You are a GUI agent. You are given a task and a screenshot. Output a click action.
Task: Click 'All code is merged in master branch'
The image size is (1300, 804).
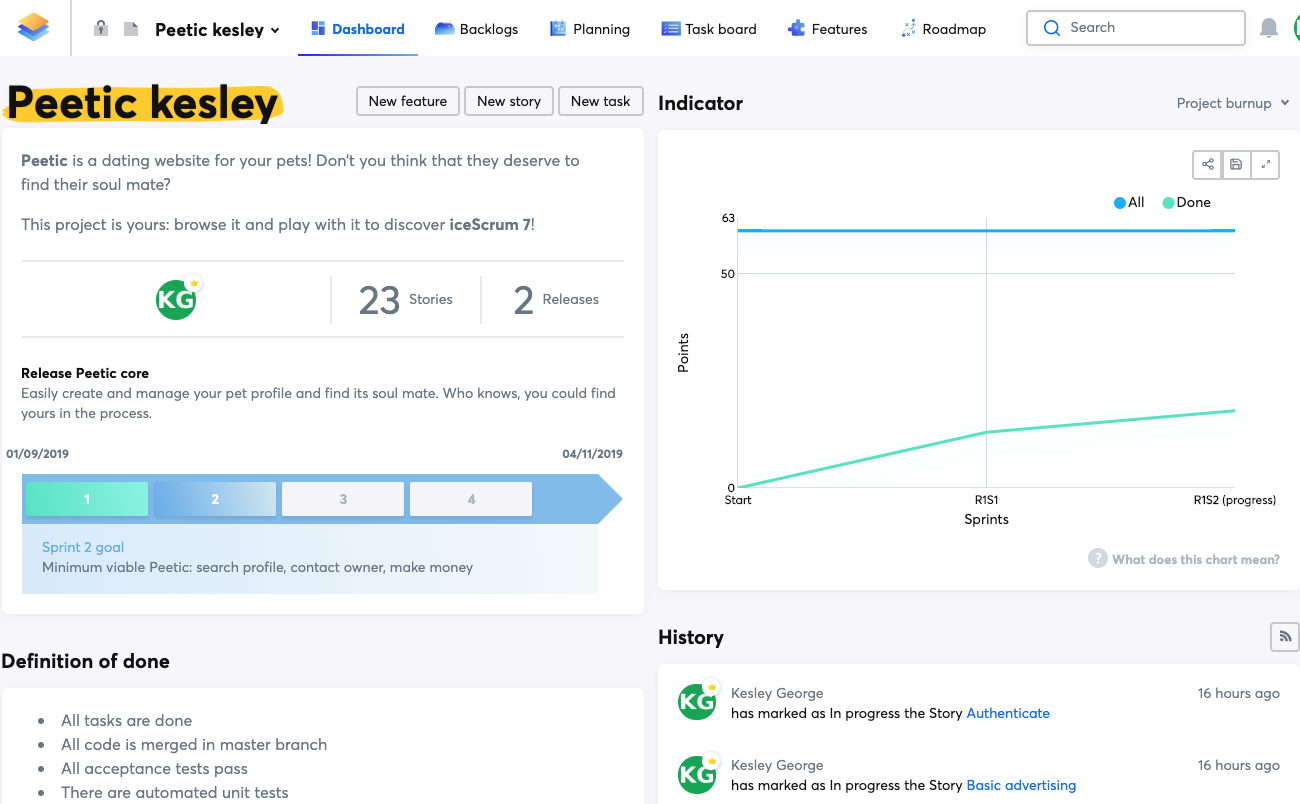coord(194,744)
